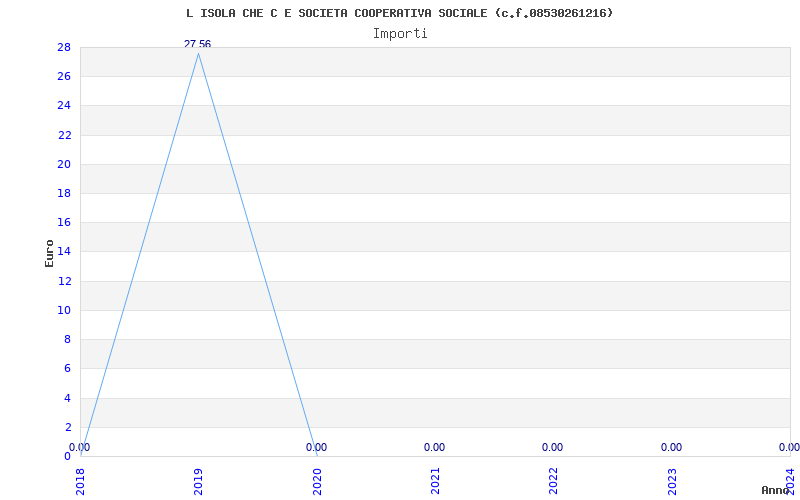This screenshot has width=800, height=500.
Task: Click the 12 tick on the Euro axis
Action: [64, 281]
